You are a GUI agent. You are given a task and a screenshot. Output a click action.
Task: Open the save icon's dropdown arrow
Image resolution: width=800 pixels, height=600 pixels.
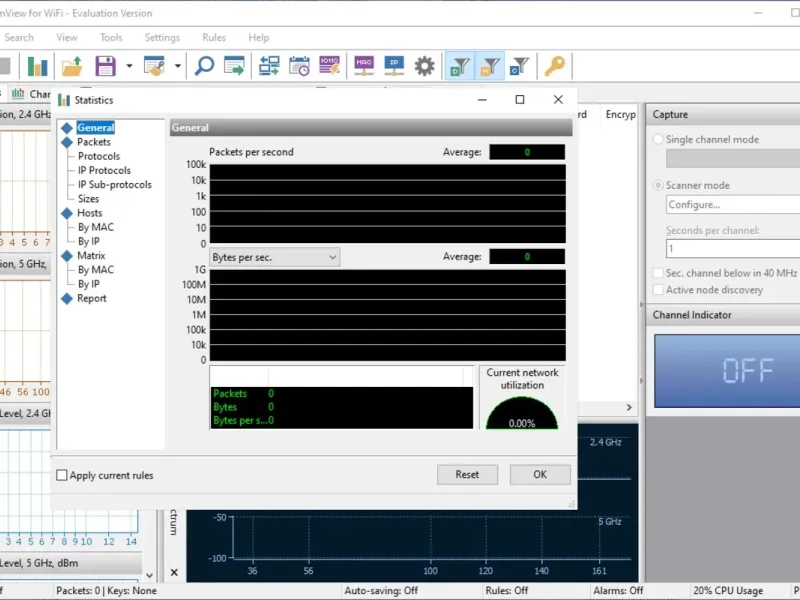point(129,67)
